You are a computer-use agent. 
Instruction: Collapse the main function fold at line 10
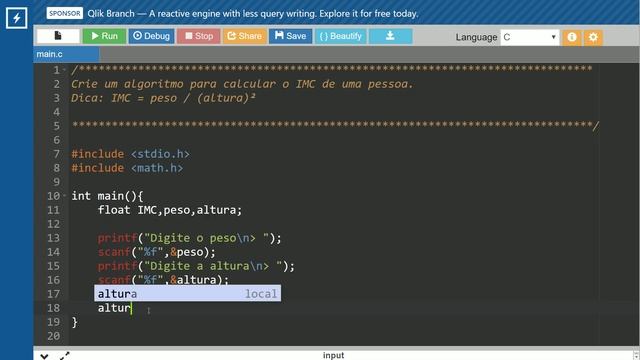[x=64, y=196]
